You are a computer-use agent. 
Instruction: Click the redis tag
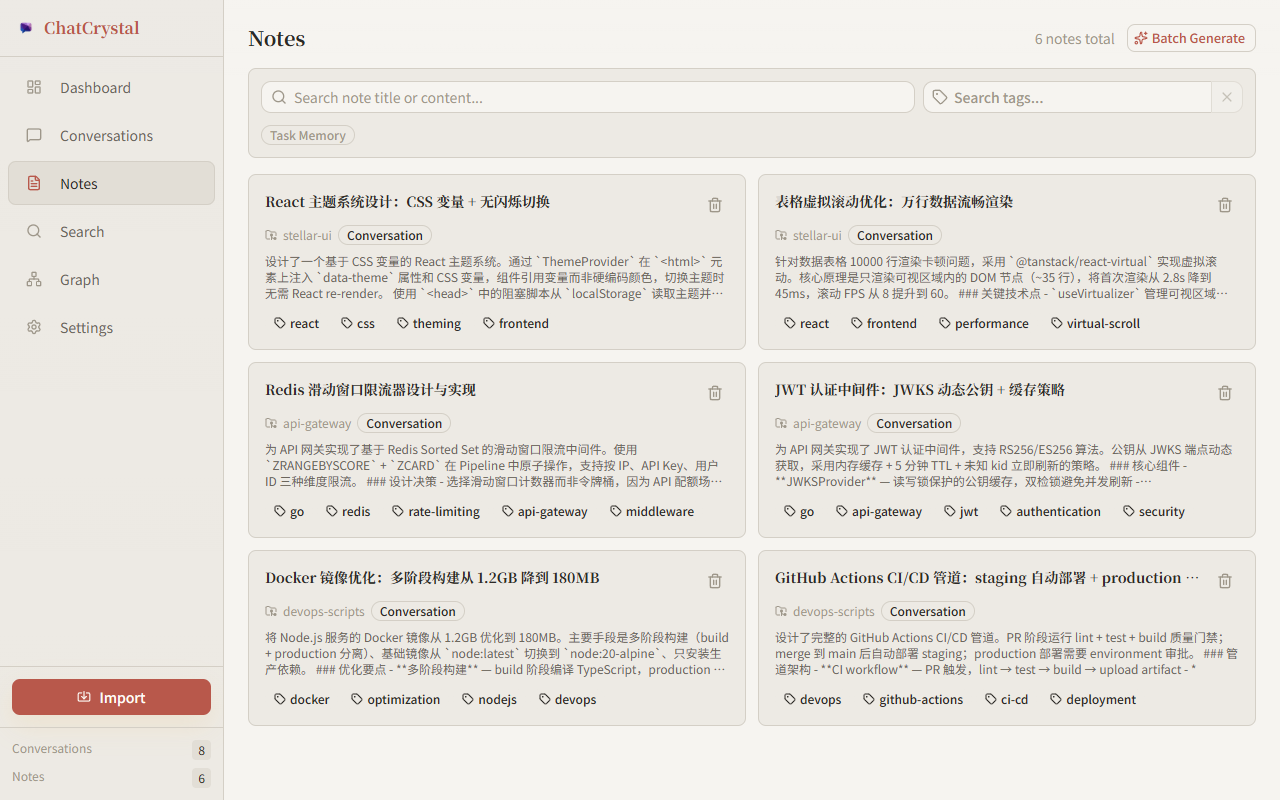click(348, 511)
